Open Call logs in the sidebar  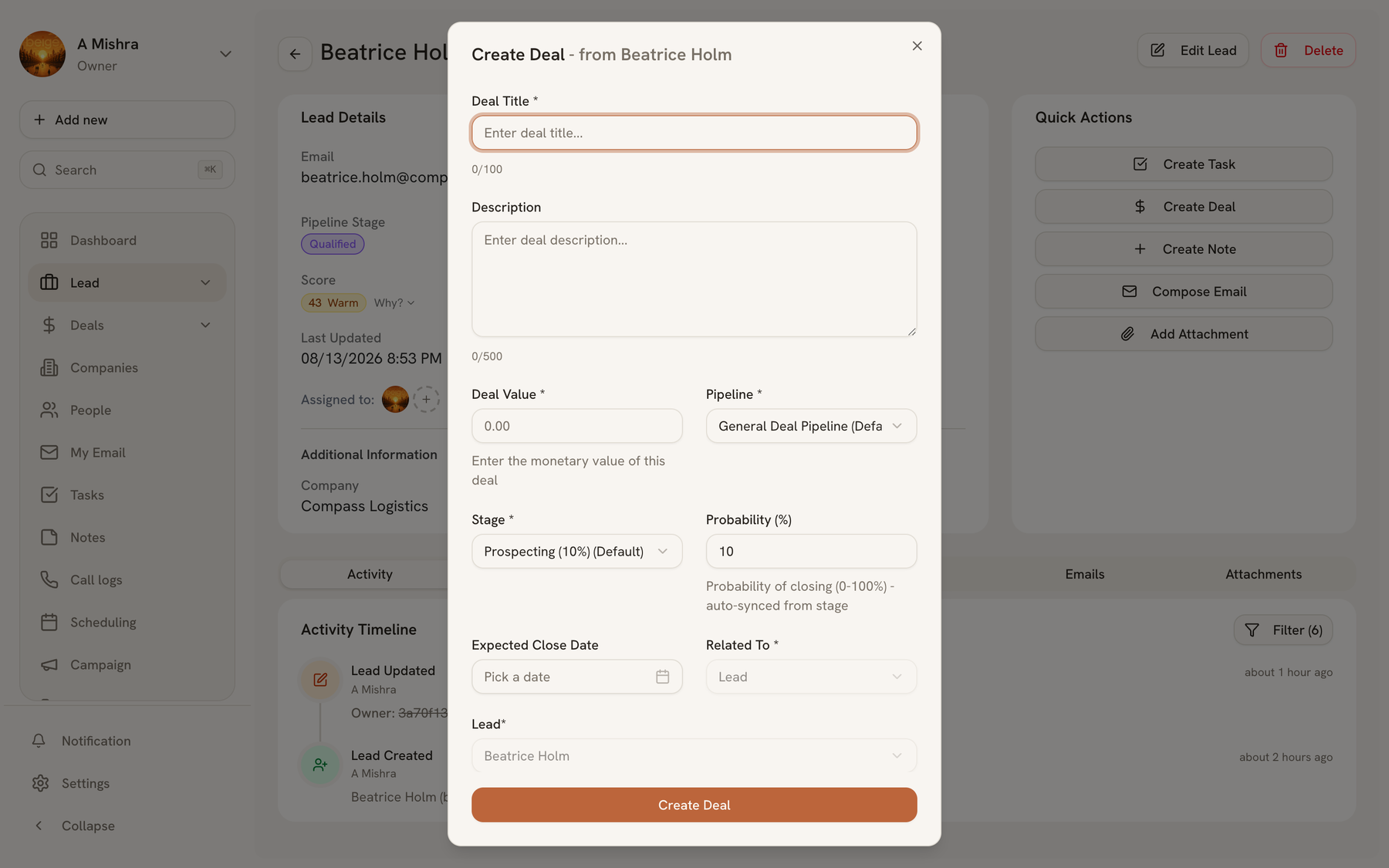pyautogui.click(x=127, y=580)
